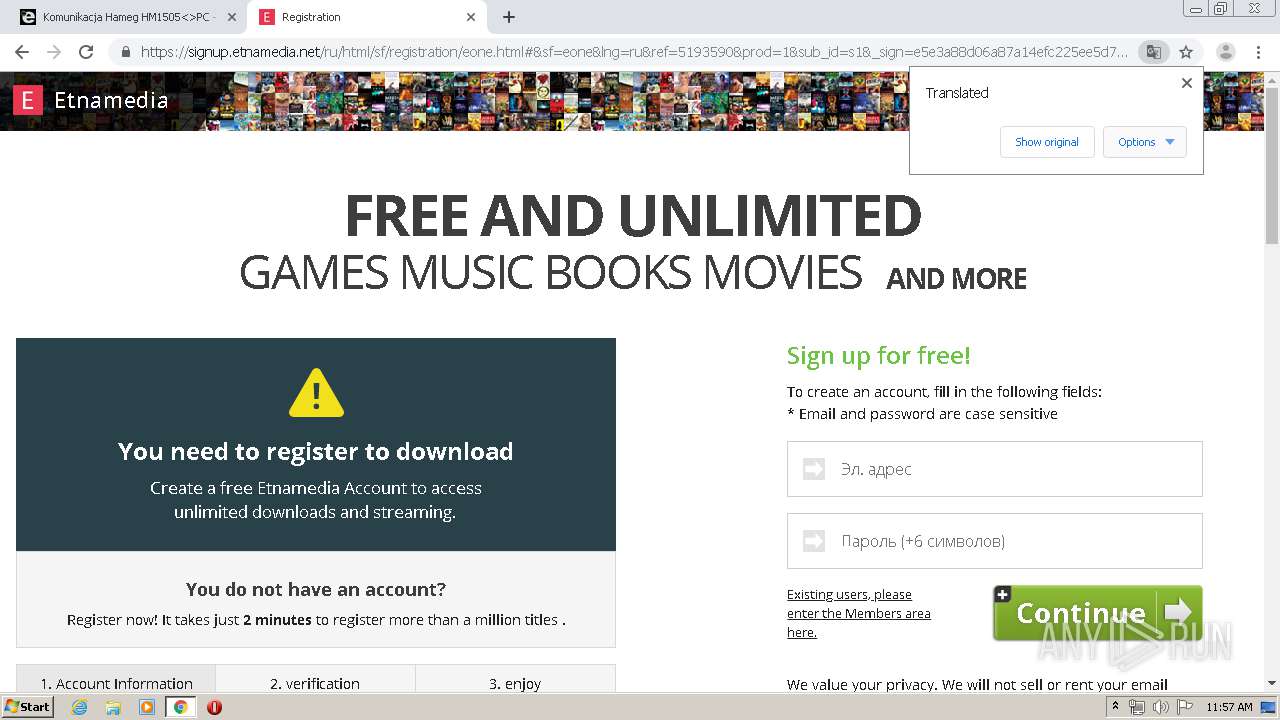Click the scrollbar down arrow
Viewport: 1280px width, 720px height.
pyautogui.click(x=1272, y=683)
